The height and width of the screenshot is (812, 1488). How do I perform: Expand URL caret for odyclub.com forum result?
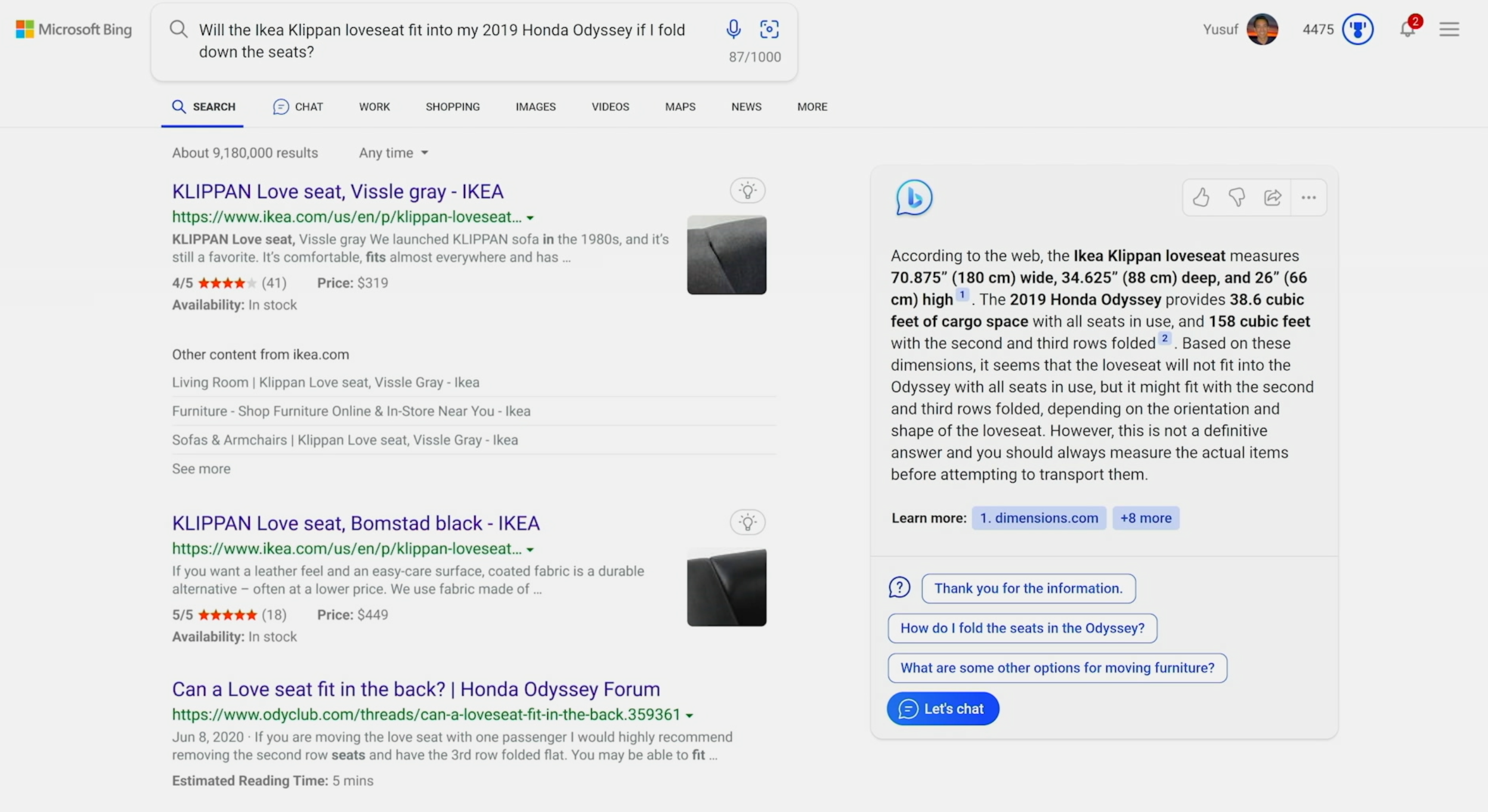point(689,715)
